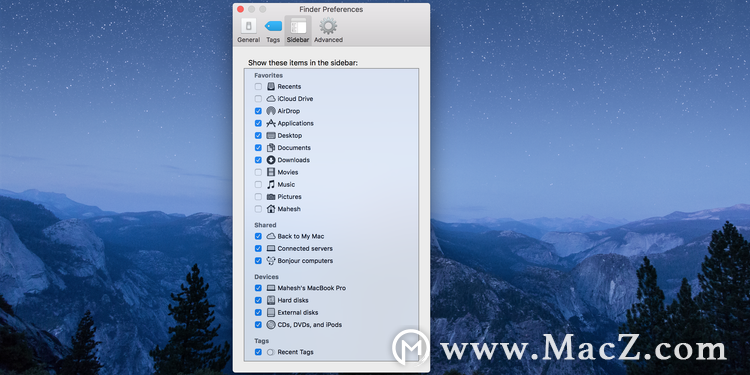The width and height of the screenshot is (750, 375).
Task: Uncheck the Downloads checkbox
Action: point(258,160)
